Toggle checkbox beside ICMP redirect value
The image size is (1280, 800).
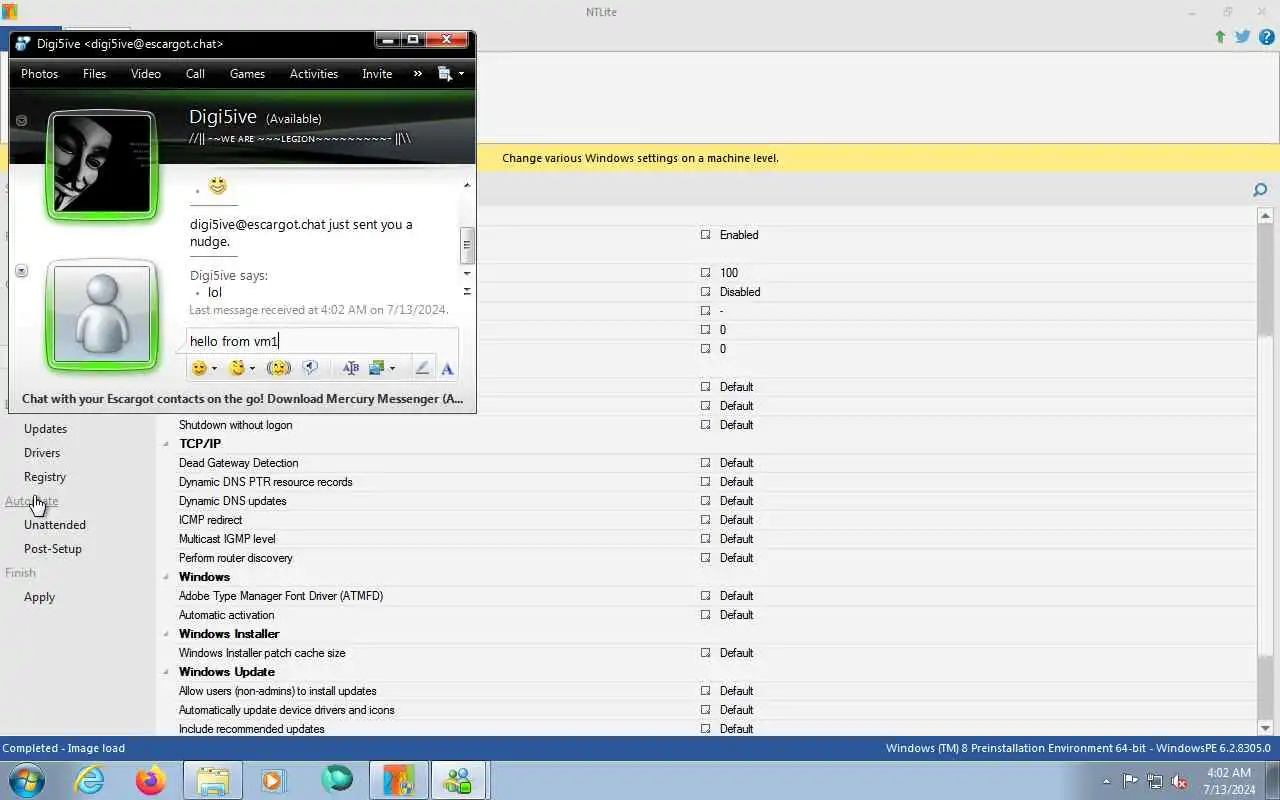click(705, 520)
